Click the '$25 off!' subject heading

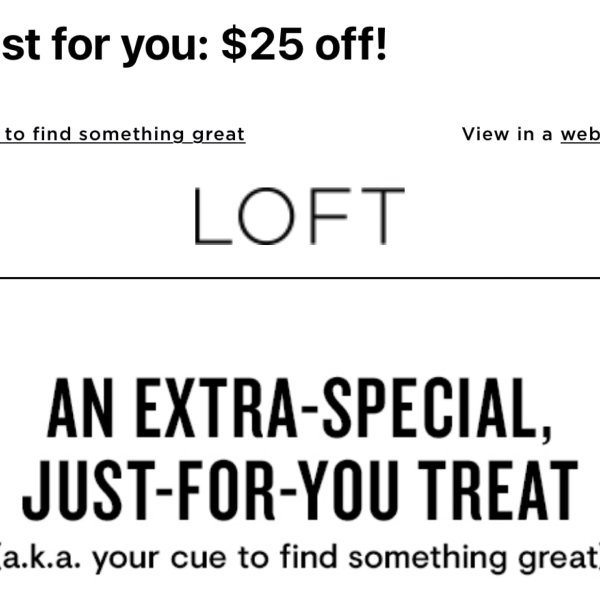305,44
